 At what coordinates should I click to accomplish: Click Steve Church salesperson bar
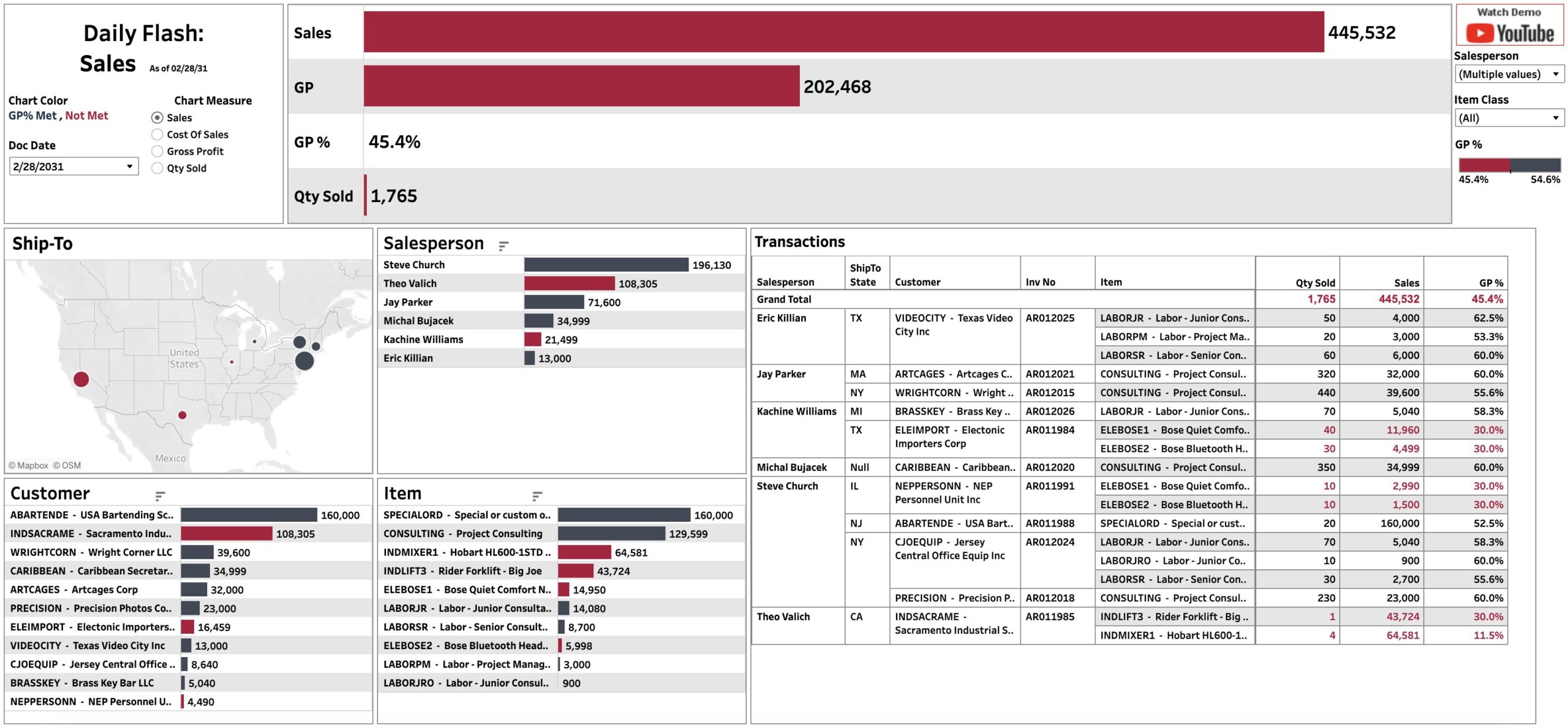click(606, 265)
